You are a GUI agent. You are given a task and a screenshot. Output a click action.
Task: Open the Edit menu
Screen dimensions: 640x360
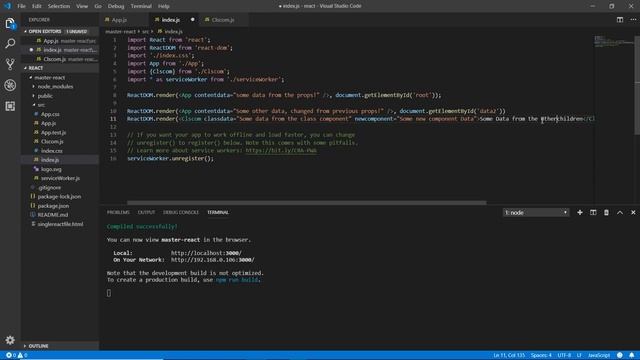point(37,6)
